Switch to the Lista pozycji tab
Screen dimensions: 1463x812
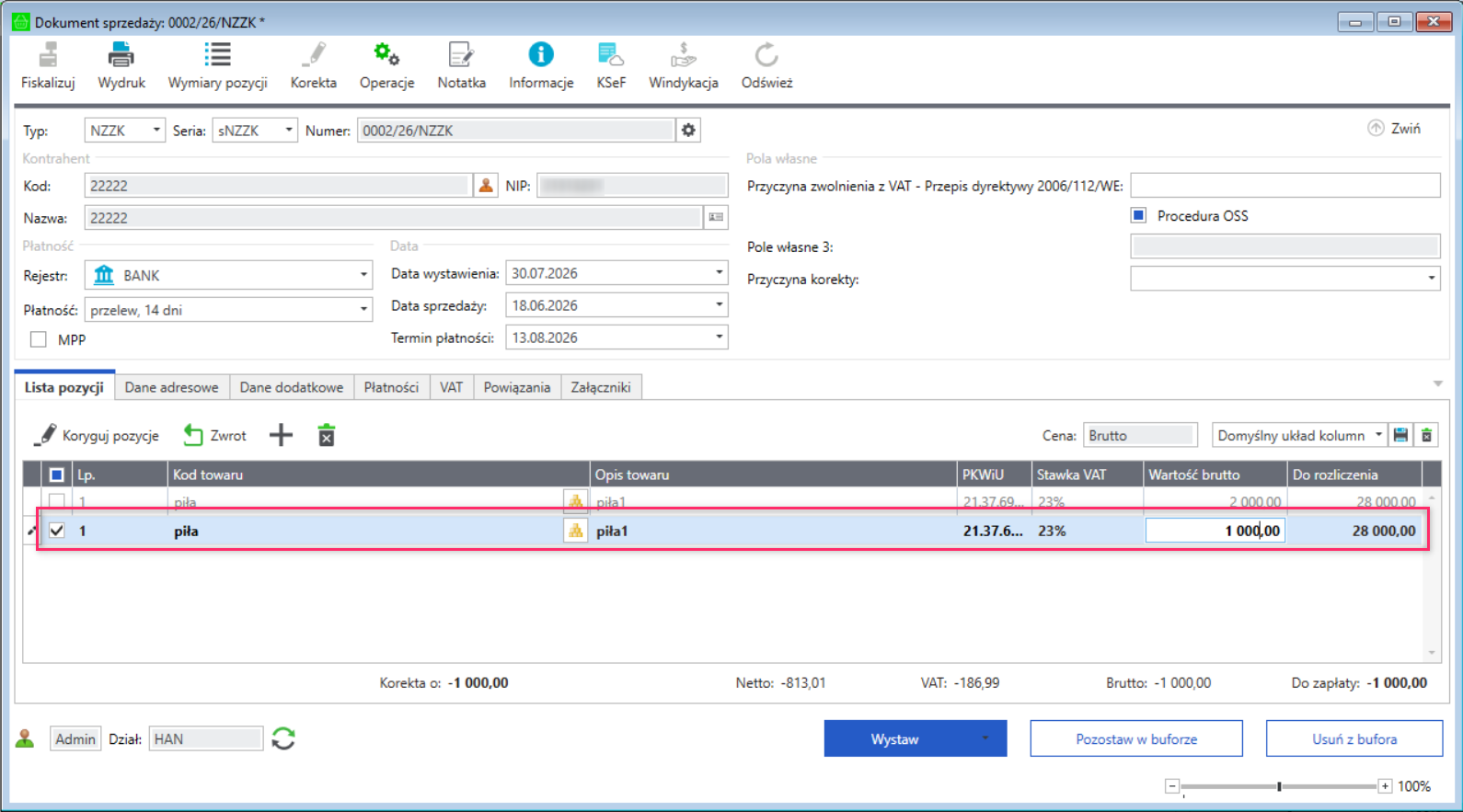pyautogui.click(x=63, y=387)
